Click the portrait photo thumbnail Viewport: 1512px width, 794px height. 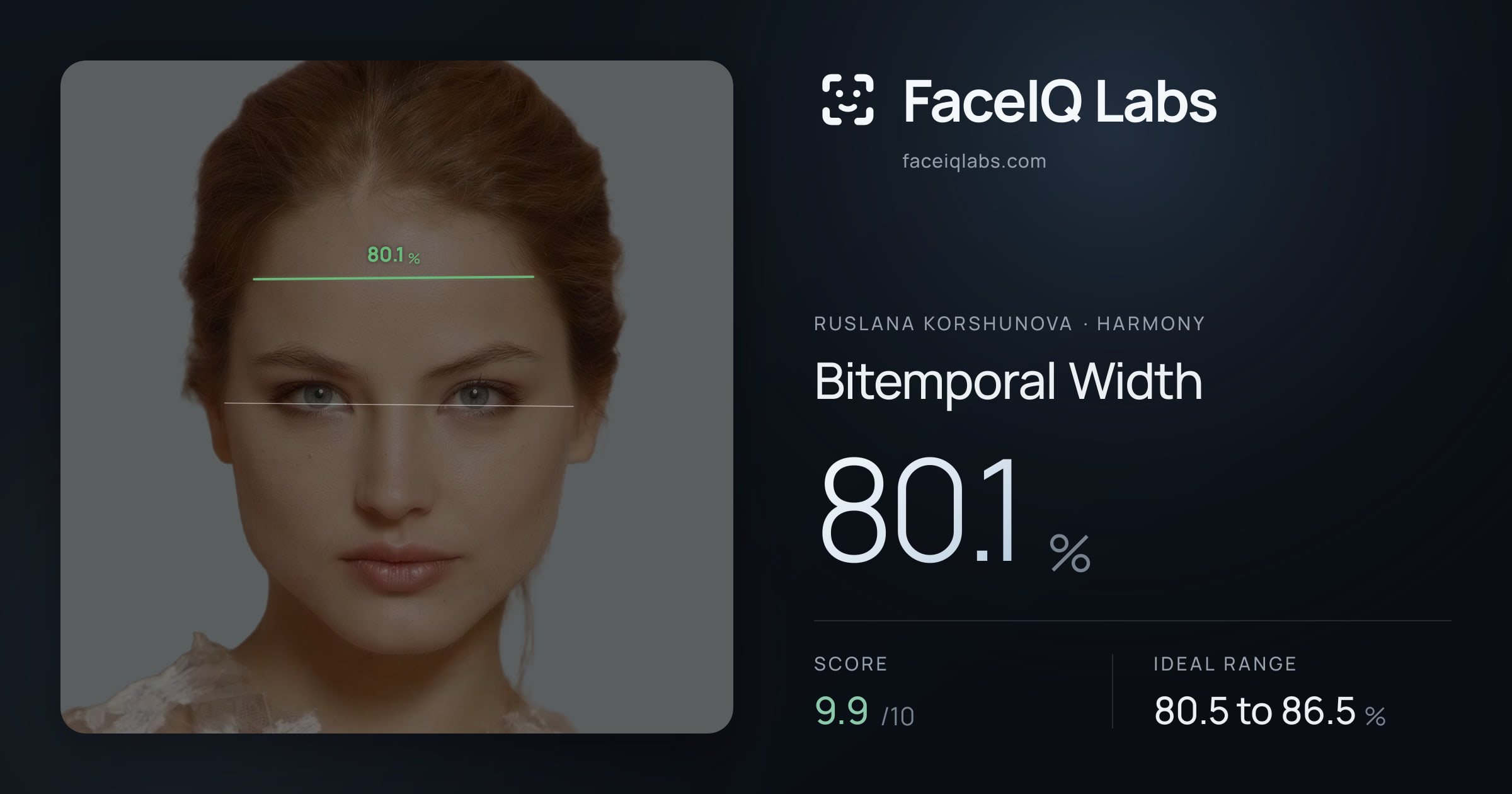397,397
